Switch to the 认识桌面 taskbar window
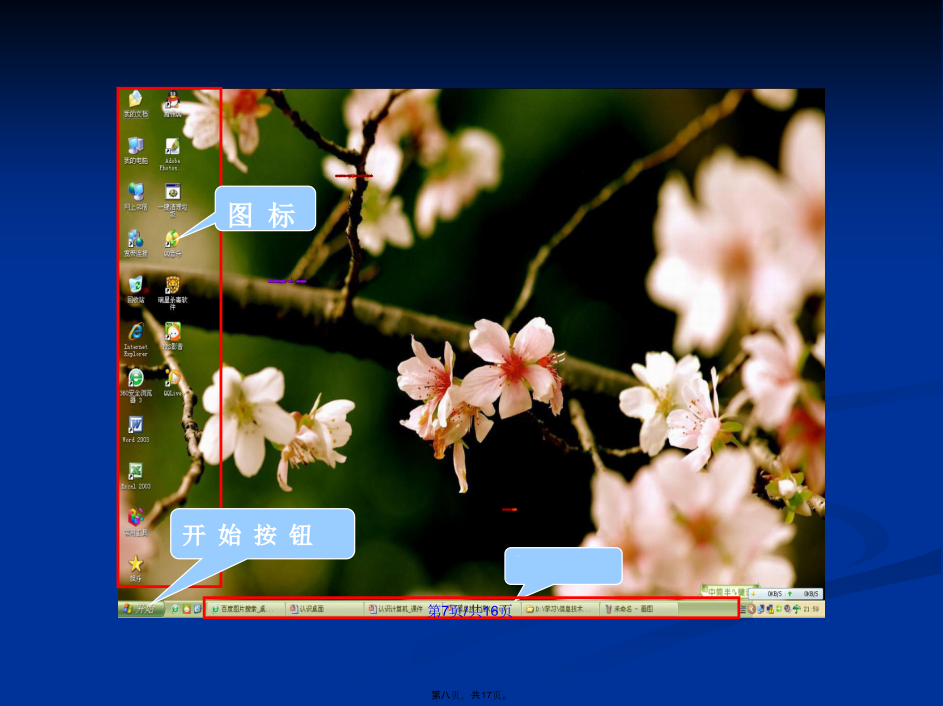The height and width of the screenshot is (706, 943). point(325,609)
